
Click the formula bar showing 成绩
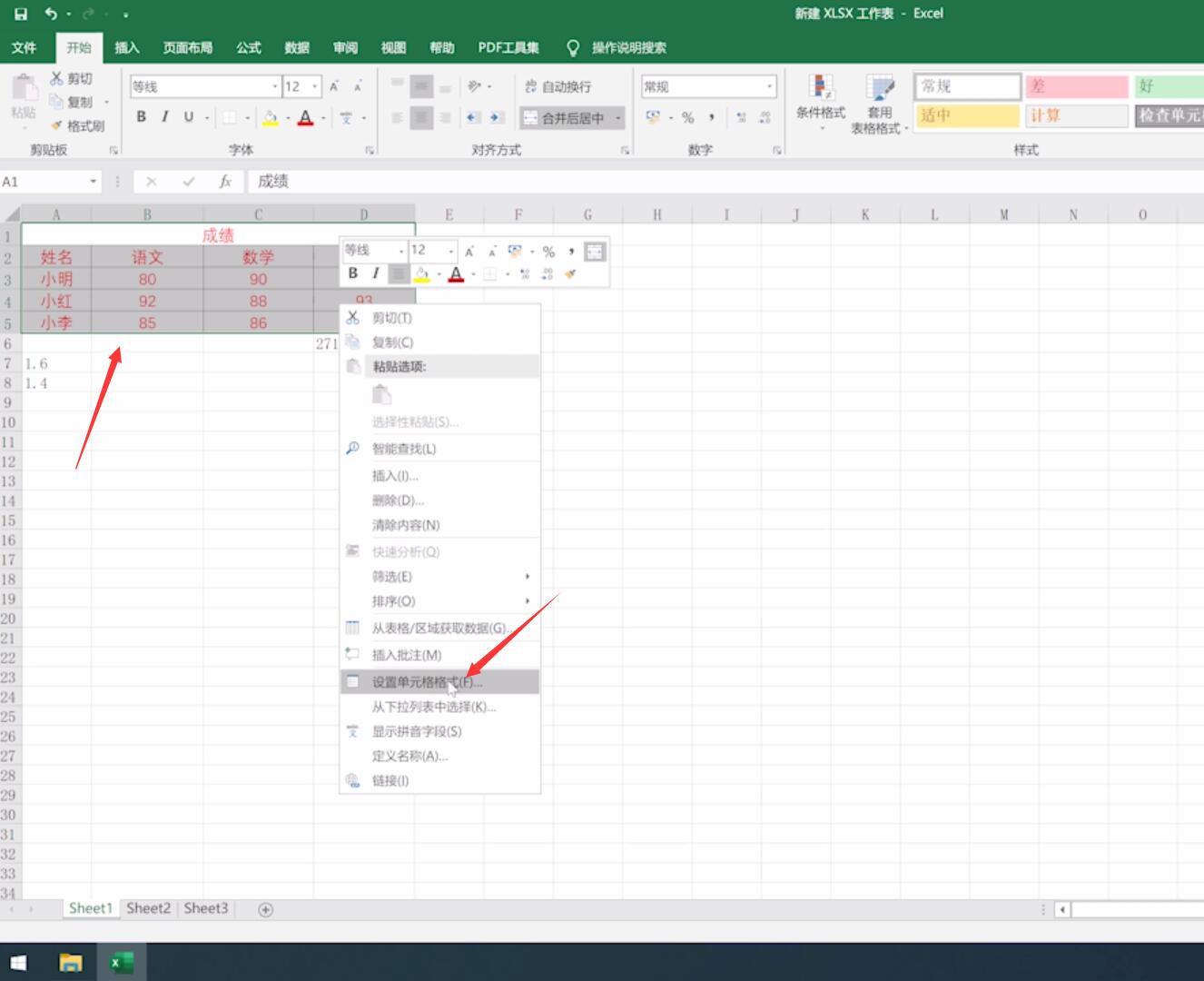(x=726, y=182)
